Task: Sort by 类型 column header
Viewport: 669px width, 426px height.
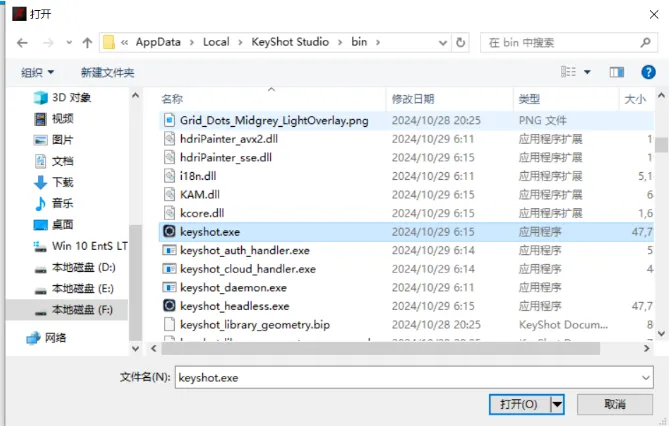Action: pos(529,99)
